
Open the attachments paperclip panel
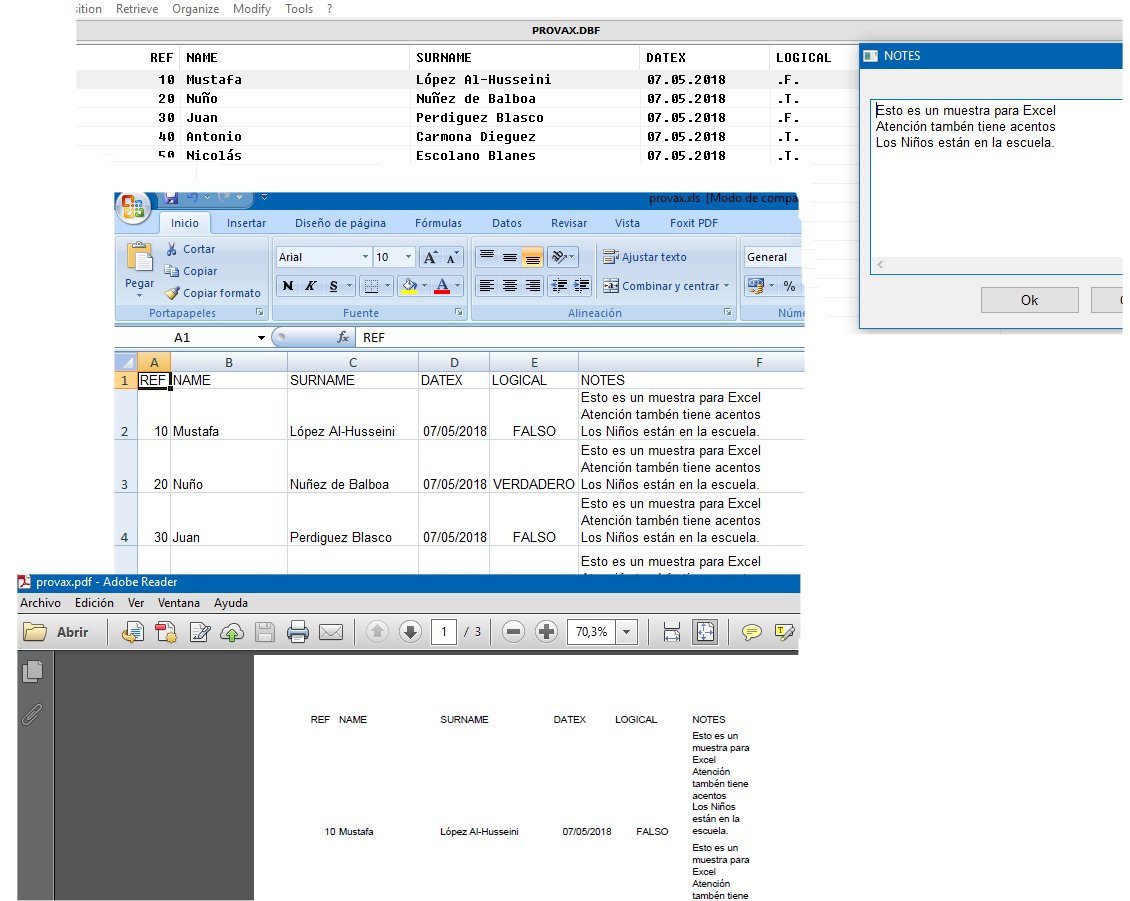point(33,714)
